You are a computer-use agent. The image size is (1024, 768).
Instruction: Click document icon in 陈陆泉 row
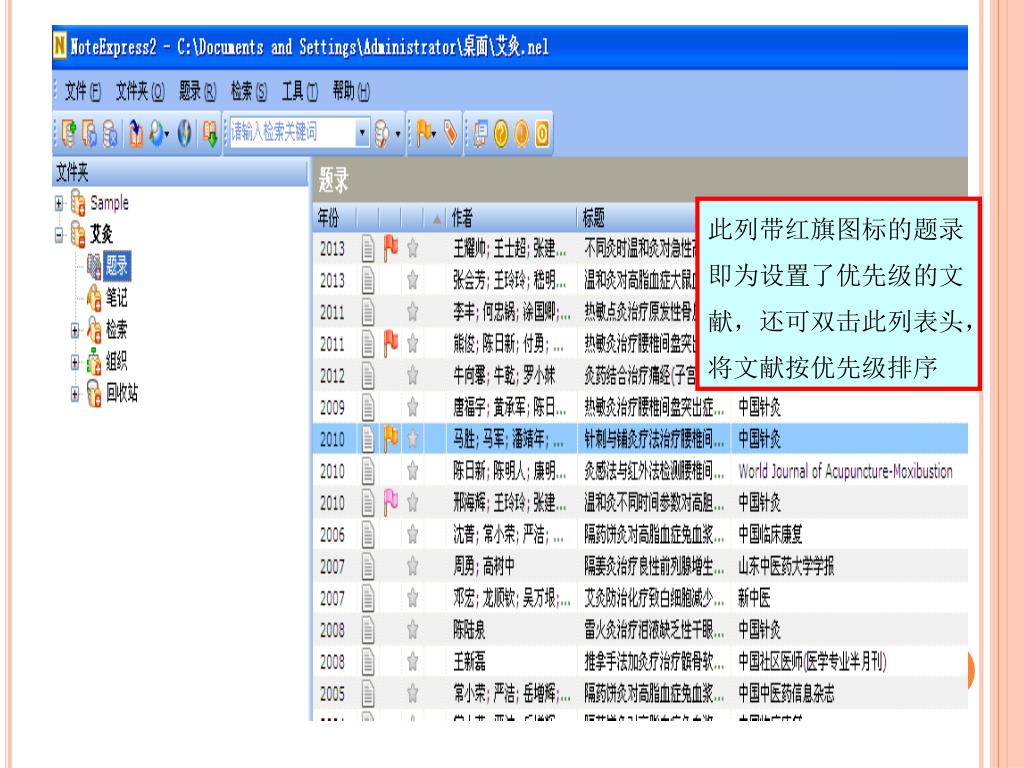(x=368, y=629)
